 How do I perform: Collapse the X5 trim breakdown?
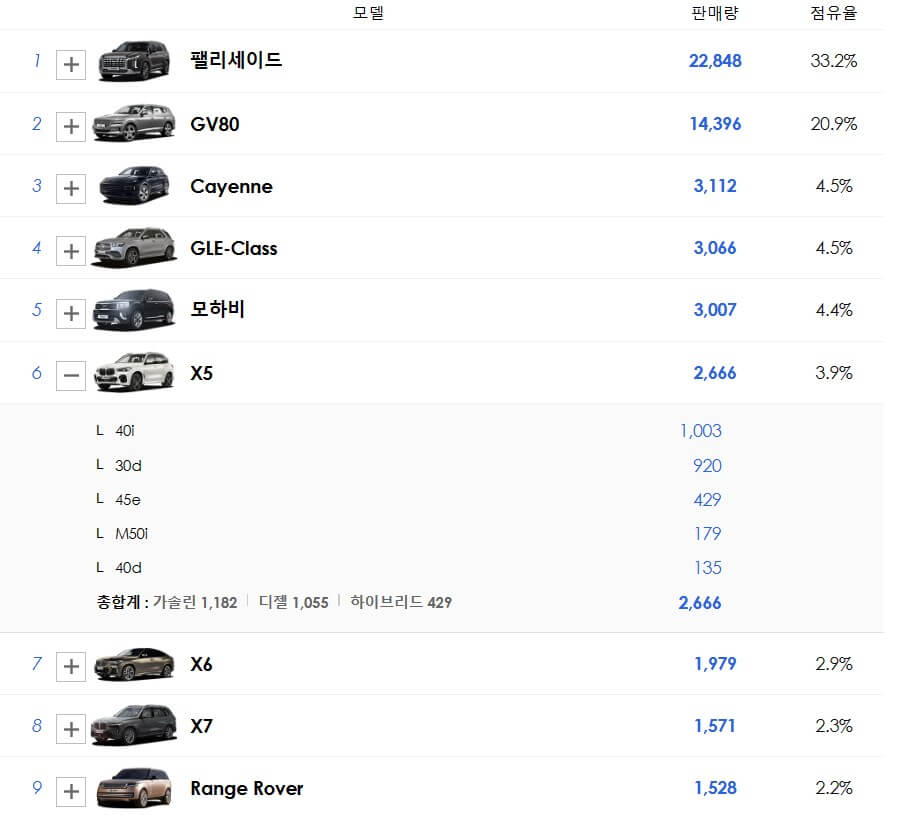point(71,373)
